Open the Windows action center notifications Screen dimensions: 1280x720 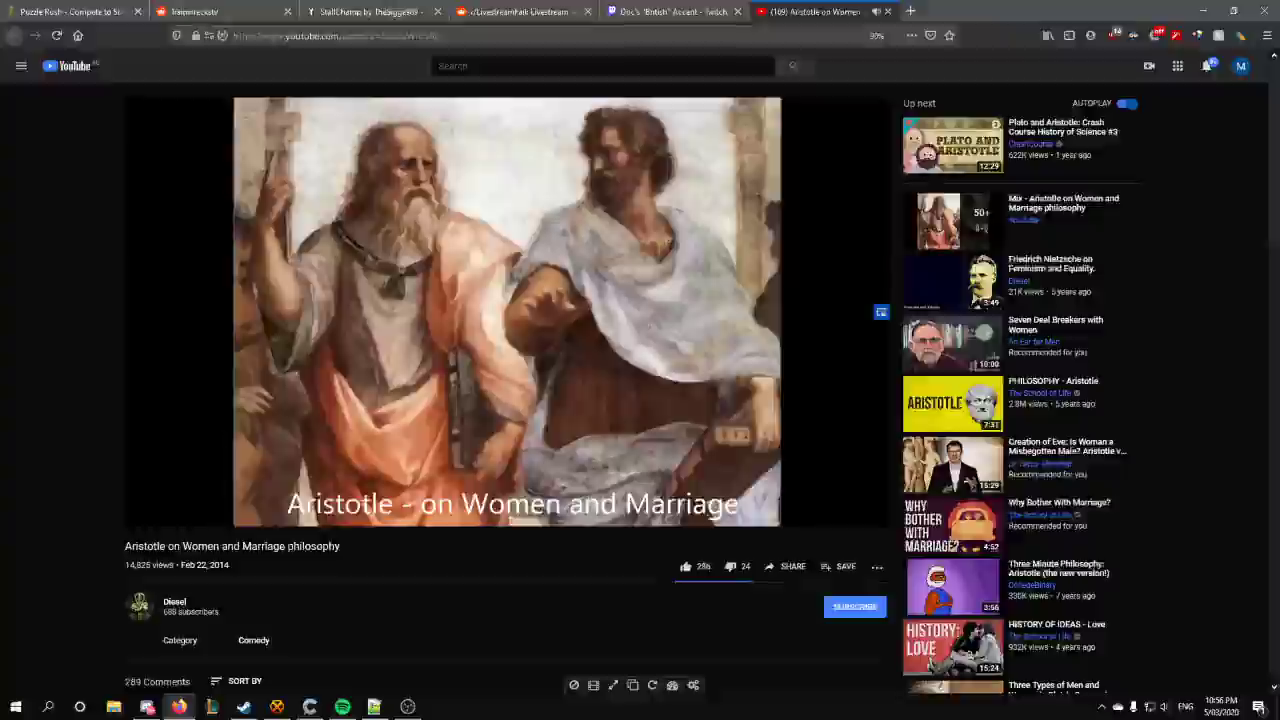pyautogui.click(x=1259, y=707)
